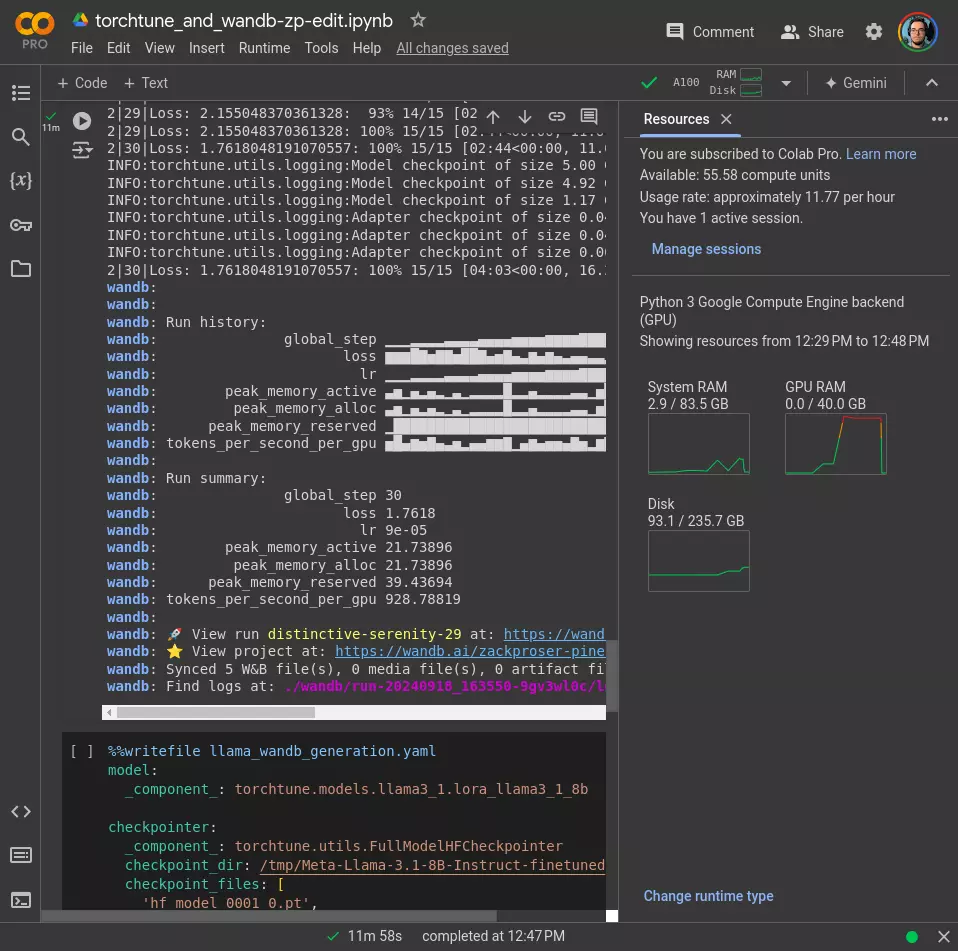Open Code snippets panel icon
Viewport: 958px width, 951px height.
pos(20,811)
